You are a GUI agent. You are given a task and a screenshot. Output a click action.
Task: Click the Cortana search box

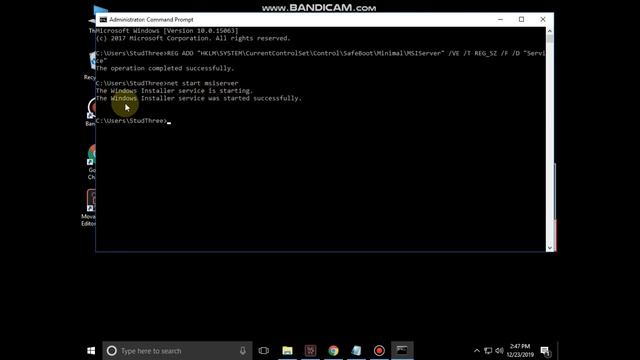coord(177,351)
